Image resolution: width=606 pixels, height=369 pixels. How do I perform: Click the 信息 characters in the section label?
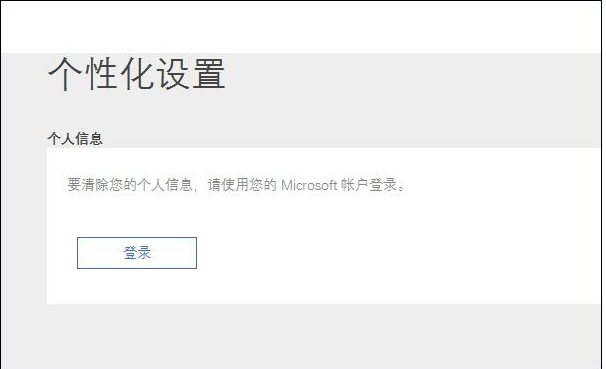coord(89,139)
